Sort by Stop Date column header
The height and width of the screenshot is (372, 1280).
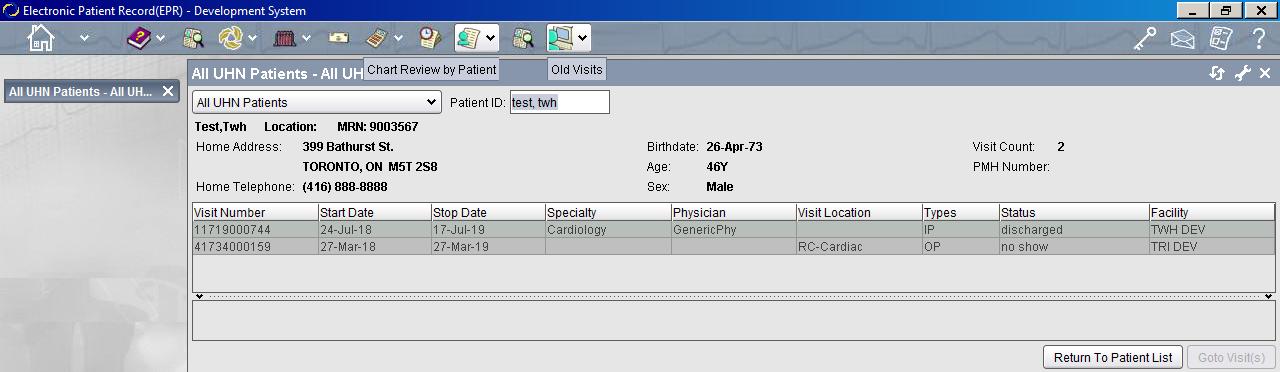click(488, 213)
